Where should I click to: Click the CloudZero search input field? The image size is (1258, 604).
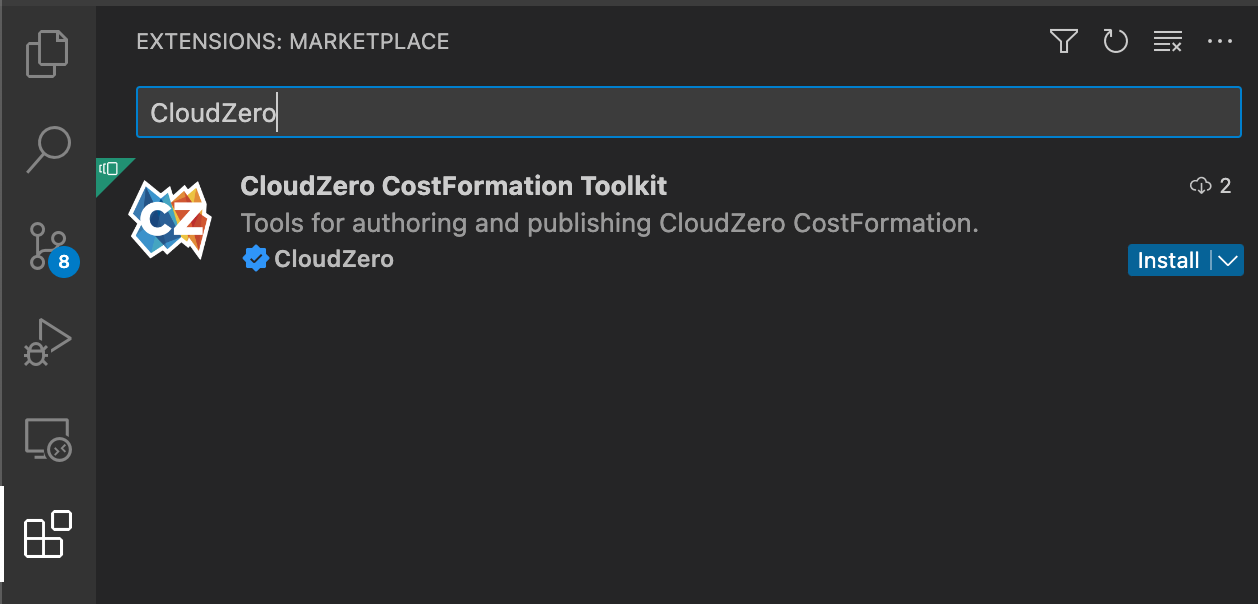(688, 113)
